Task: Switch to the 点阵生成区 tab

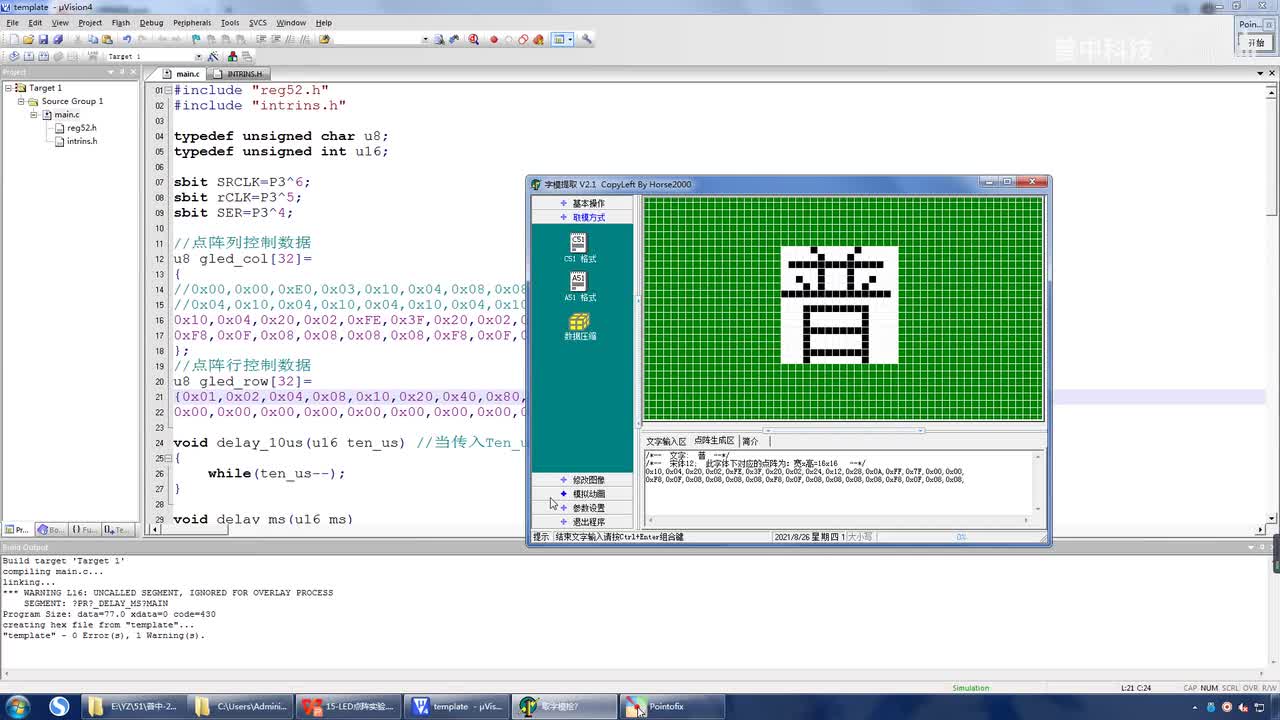Action: [x=714, y=441]
